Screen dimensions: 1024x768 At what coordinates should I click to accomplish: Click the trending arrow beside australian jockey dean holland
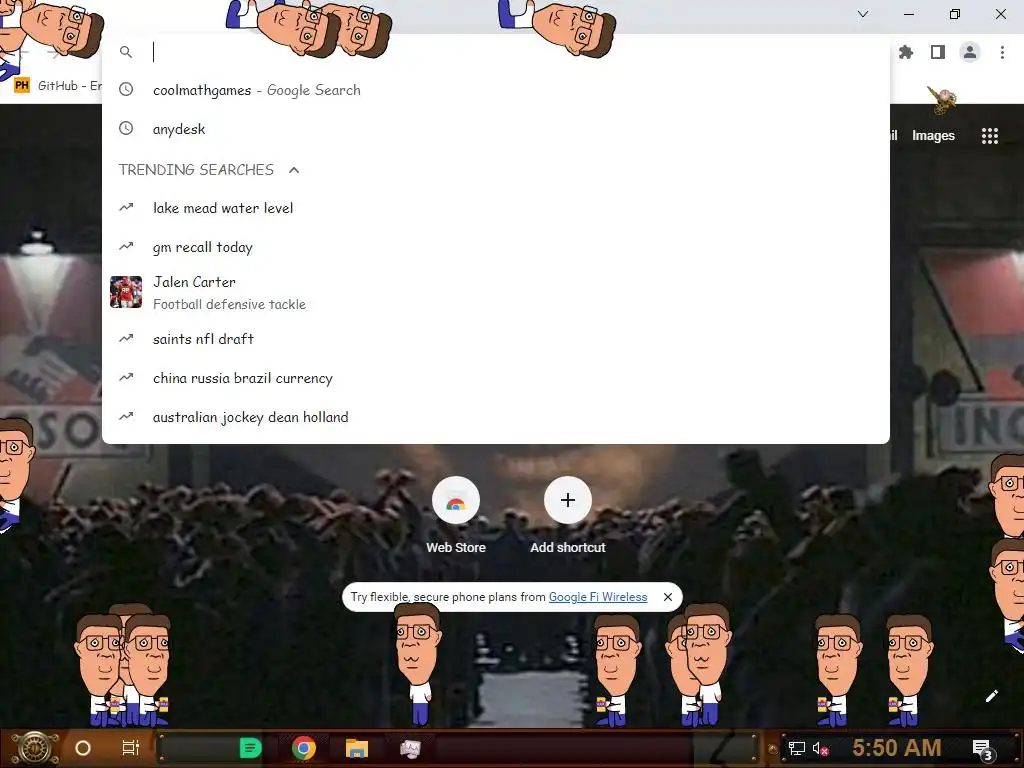coord(126,417)
